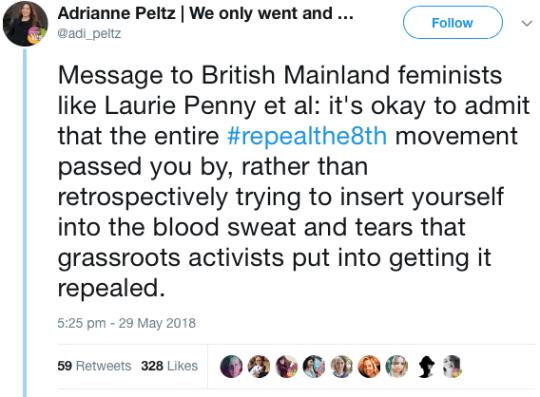Click the tweet text mentioning Laurie Penny
540x397 pixels.
click(x=294, y=181)
